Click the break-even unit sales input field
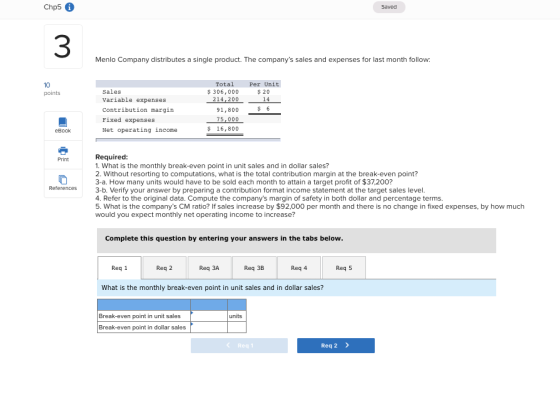 [209, 316]
